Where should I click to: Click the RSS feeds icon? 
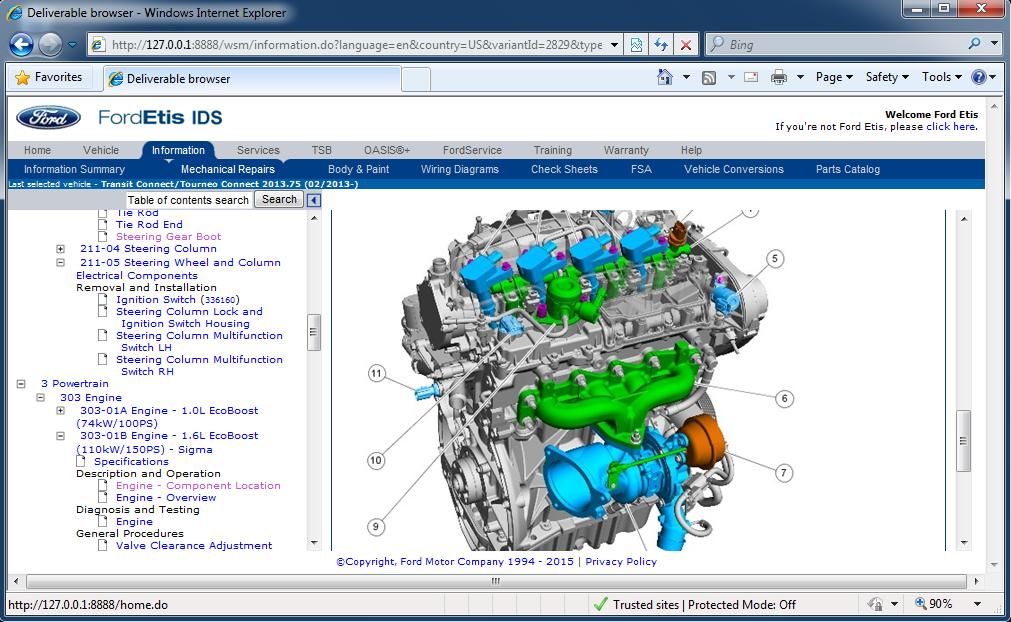(x=709, y=78)
